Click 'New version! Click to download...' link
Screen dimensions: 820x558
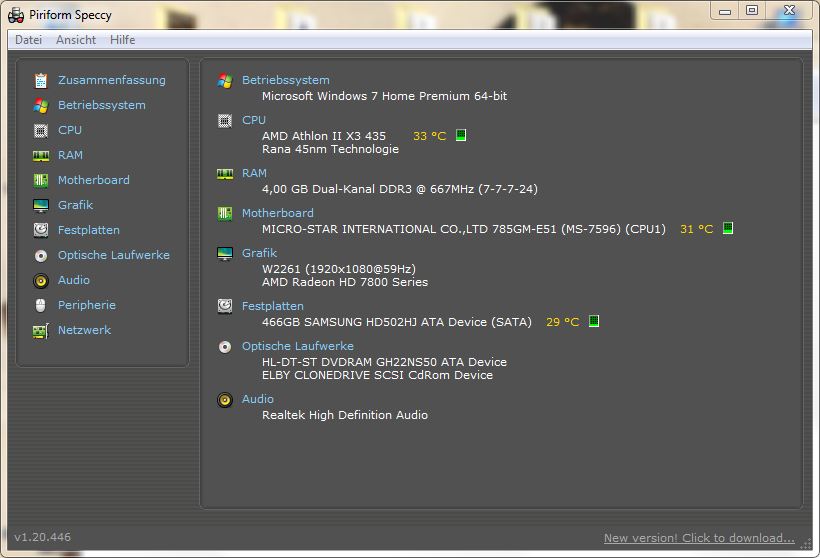(699, 538)
